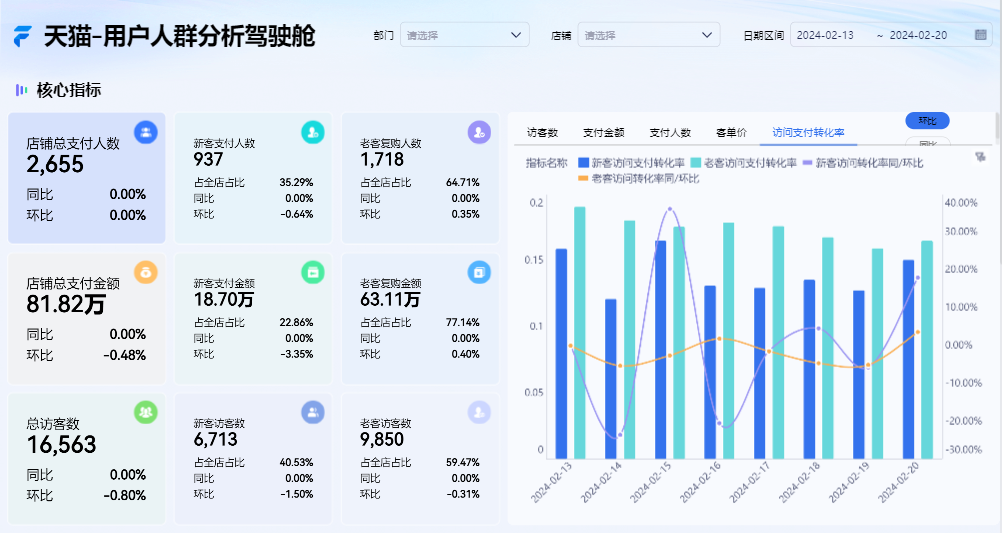1002x533 pixels.
Task: Click the 天猫-用户人群分析驾驶舱 dashboard title
Action: (x=180, y=36)
